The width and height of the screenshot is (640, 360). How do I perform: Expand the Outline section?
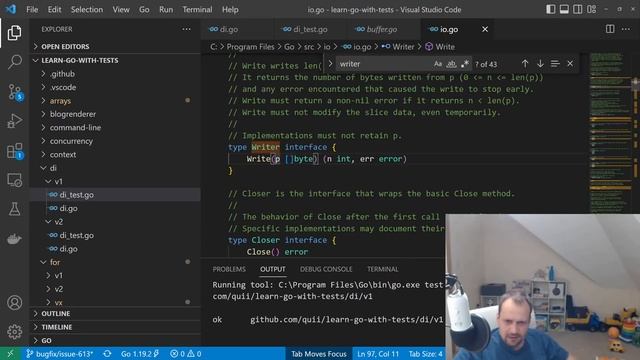point(115,313)
